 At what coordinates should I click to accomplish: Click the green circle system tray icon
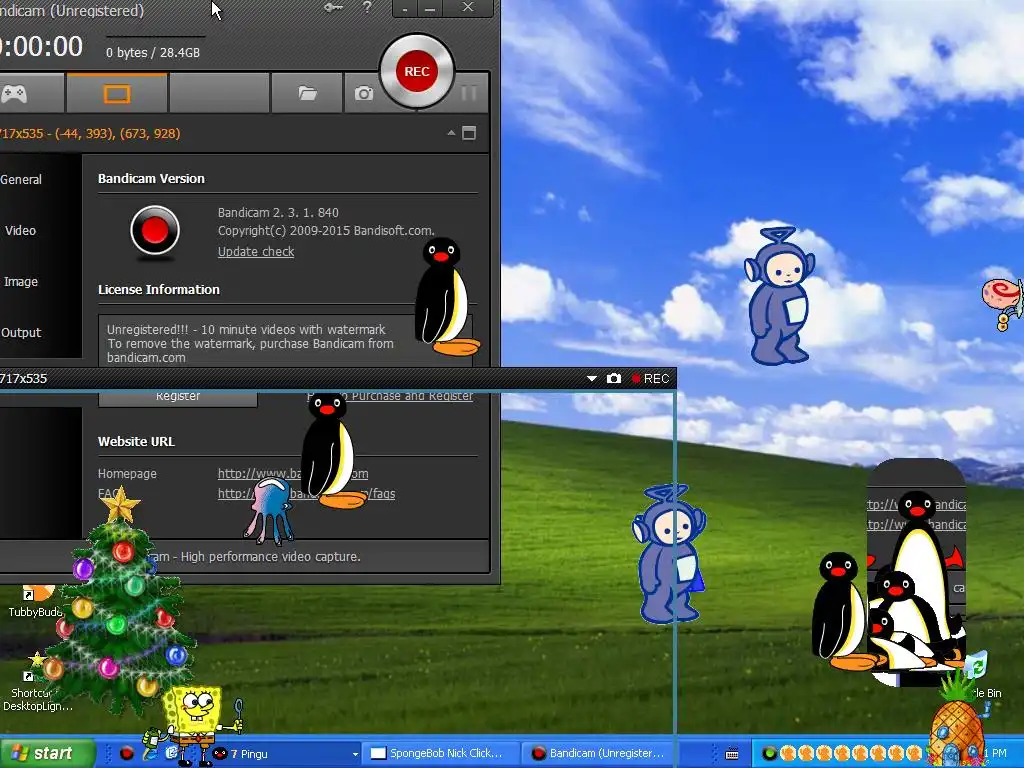[769, 754]
